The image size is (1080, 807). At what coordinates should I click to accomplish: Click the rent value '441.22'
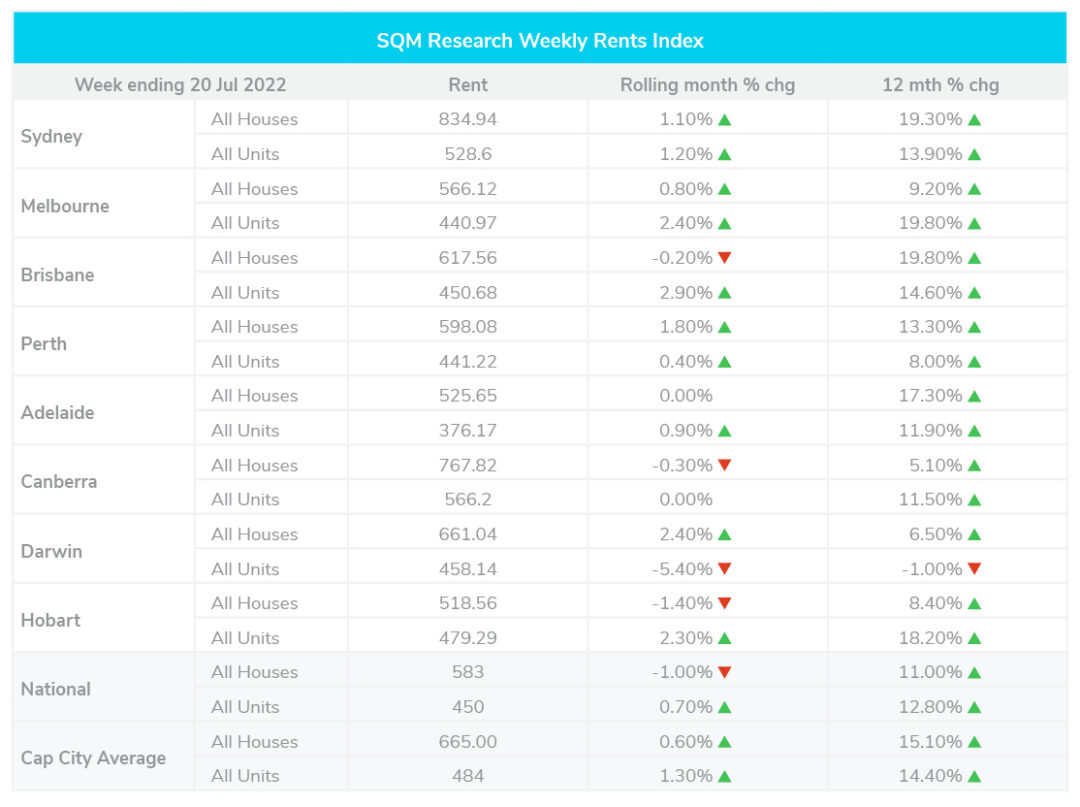tap(468, 361)
